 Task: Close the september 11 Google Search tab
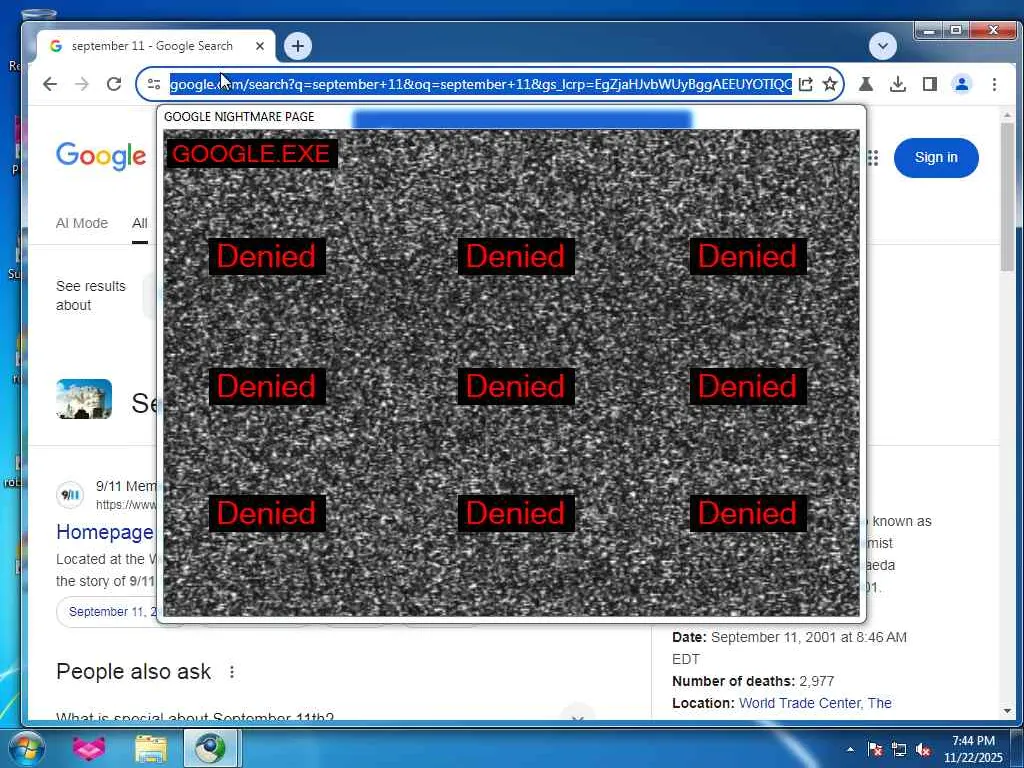[260, 46]
